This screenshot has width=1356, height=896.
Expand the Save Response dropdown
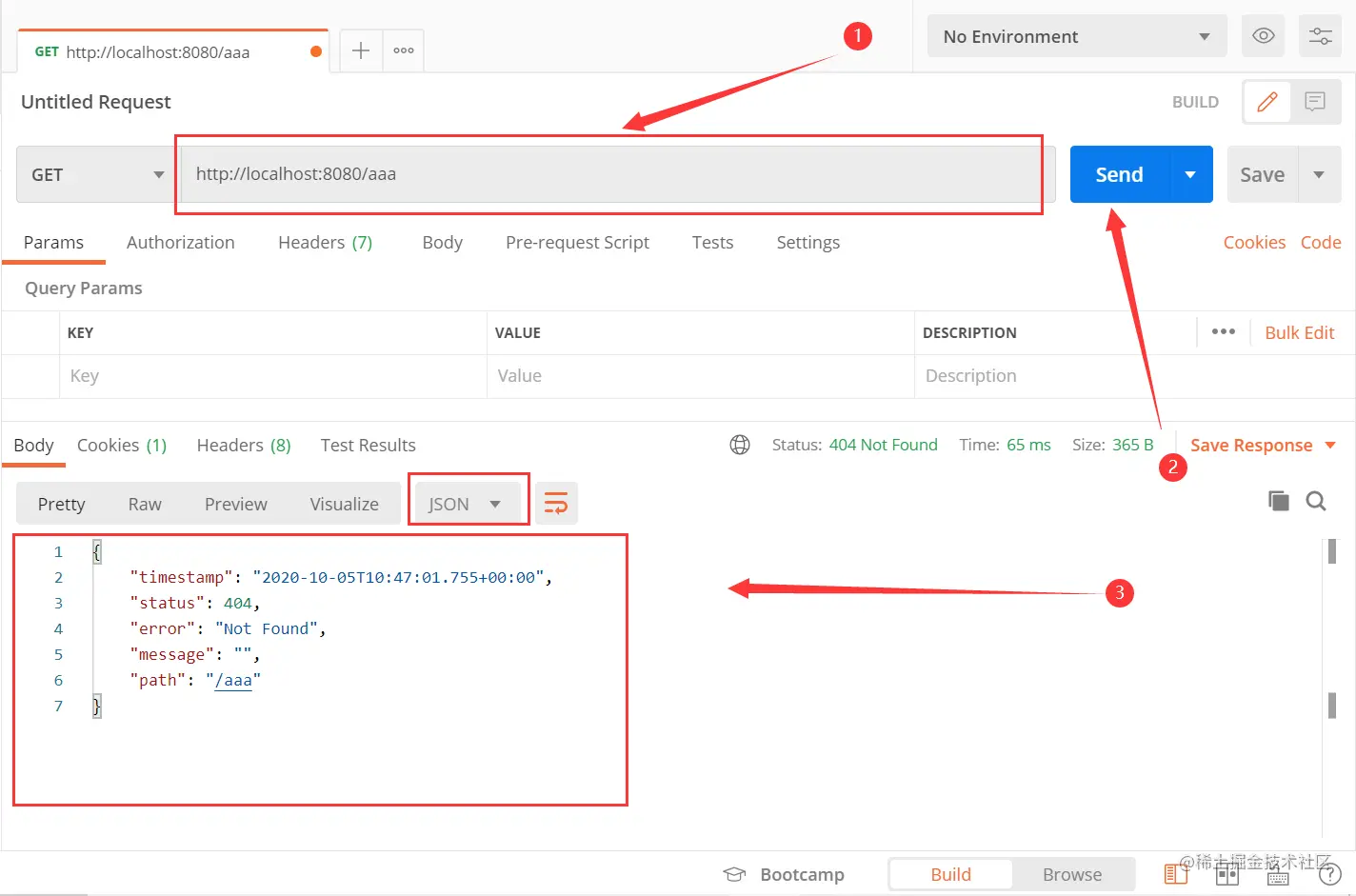pos(1330,445)
